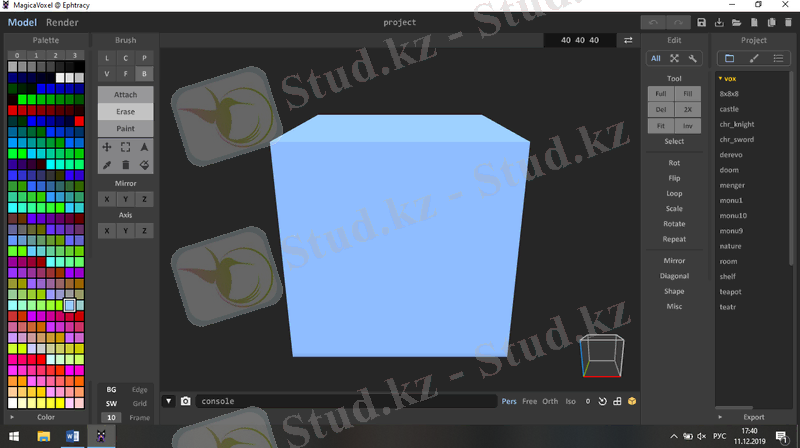Select the Attach brush mode
Screen dimensions: 800x448
126,94
